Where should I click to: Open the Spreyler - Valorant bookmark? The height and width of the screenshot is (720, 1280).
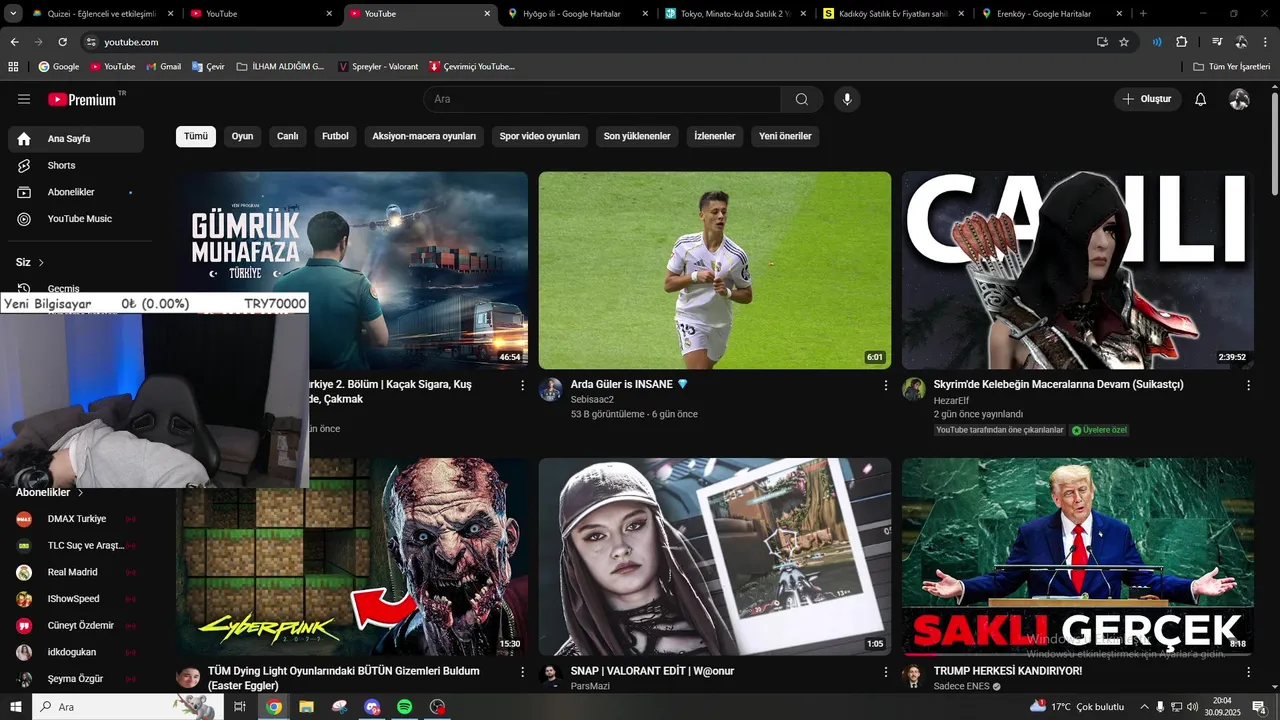[378, 67]
